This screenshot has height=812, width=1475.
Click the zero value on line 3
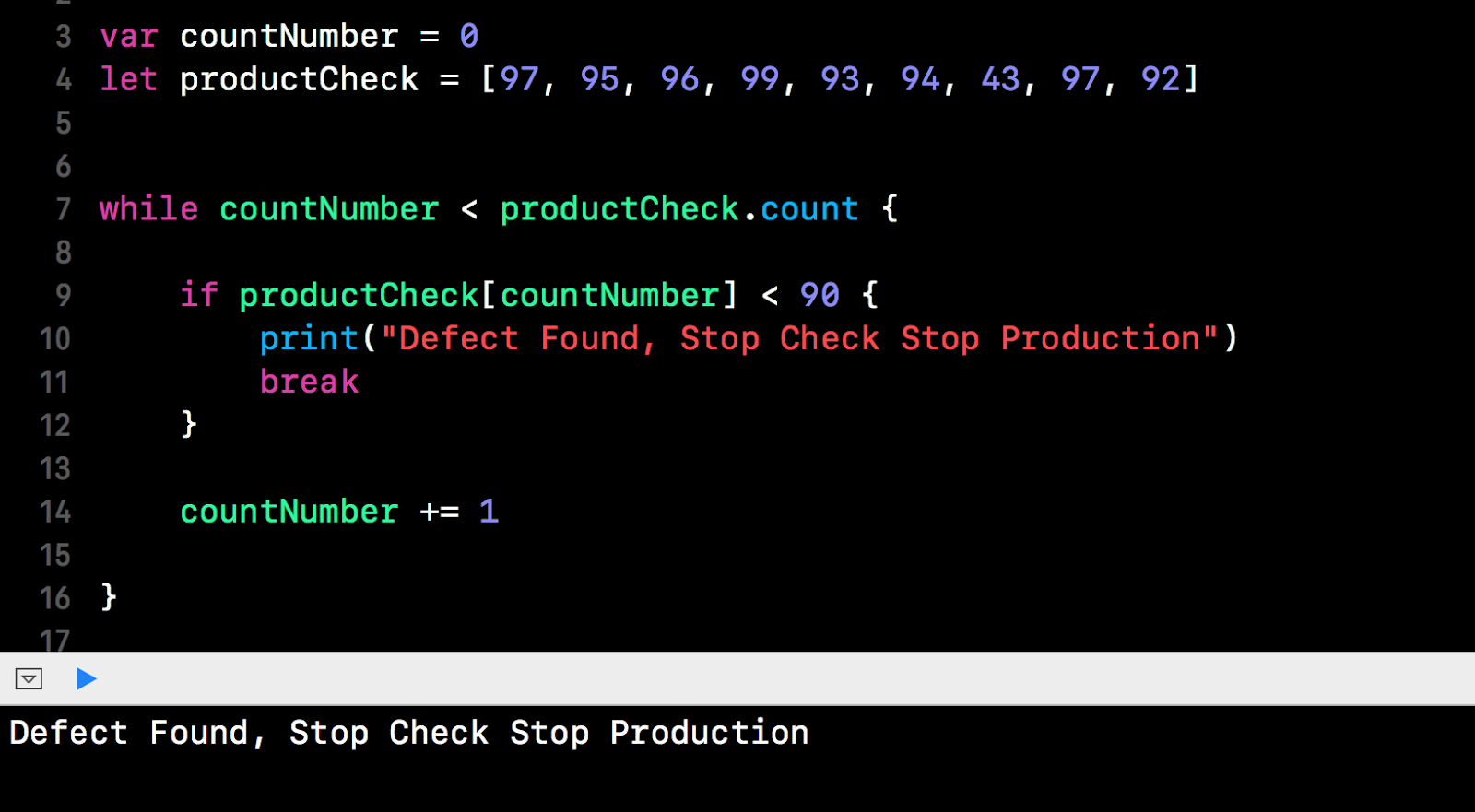click(469, 37)
